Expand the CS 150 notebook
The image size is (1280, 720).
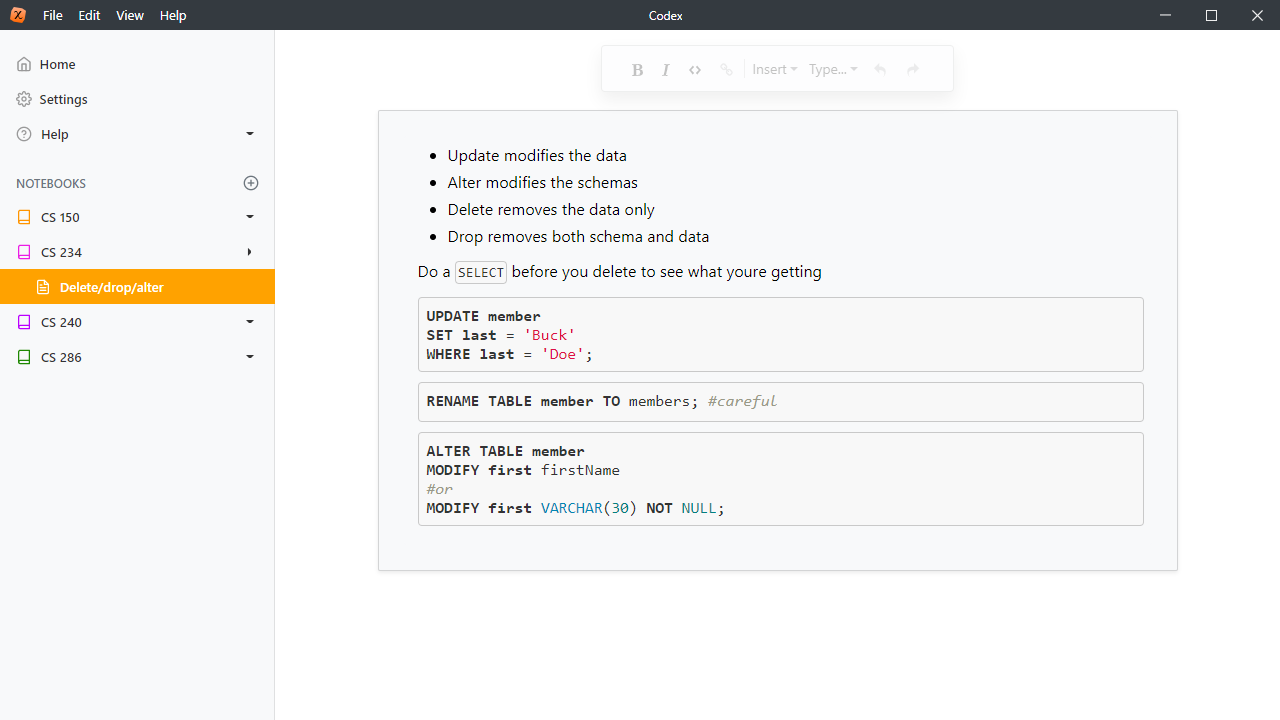(250, 217)
